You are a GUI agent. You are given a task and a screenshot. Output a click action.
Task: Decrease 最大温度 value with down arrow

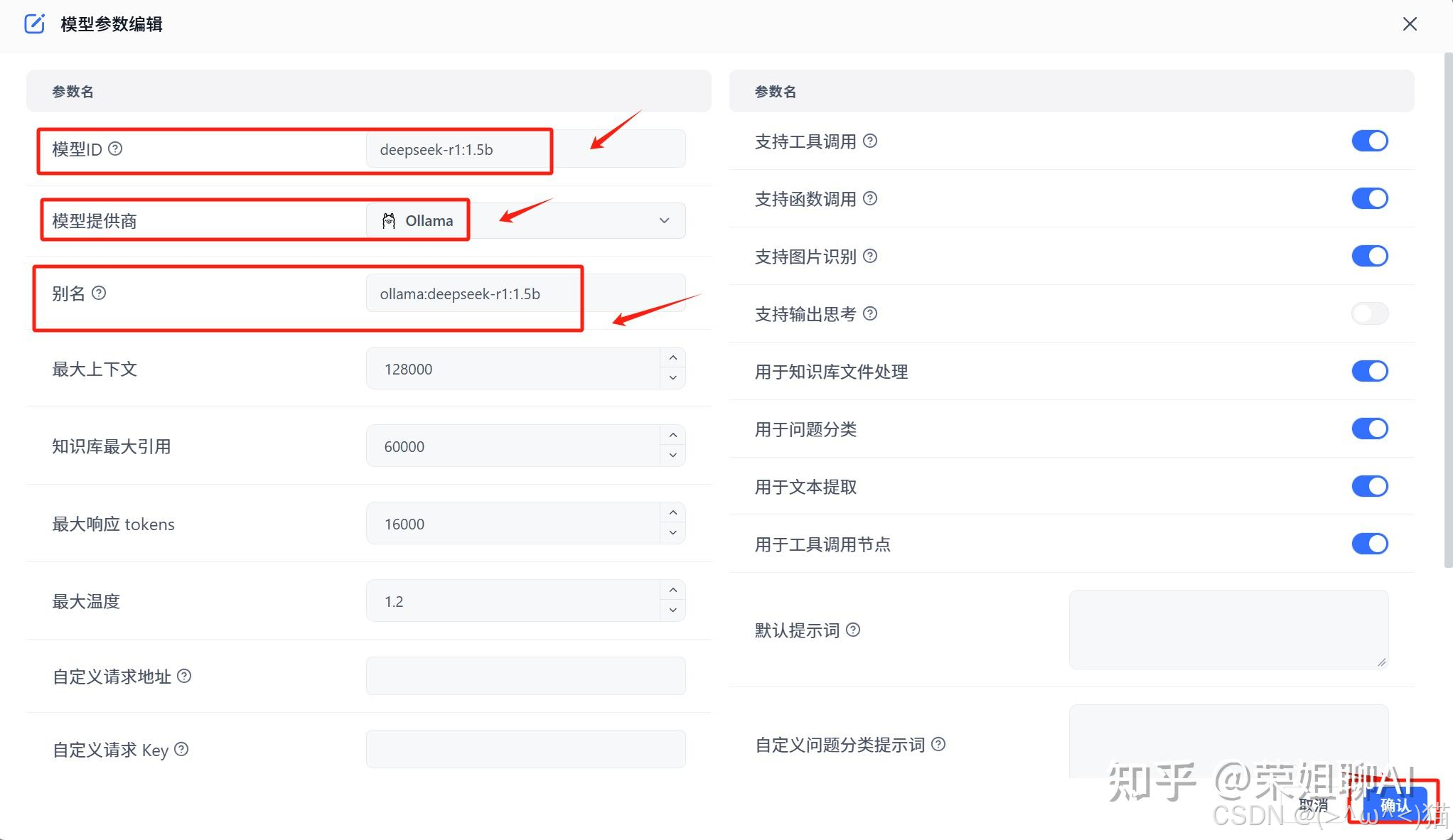click(x=672, y=610)
